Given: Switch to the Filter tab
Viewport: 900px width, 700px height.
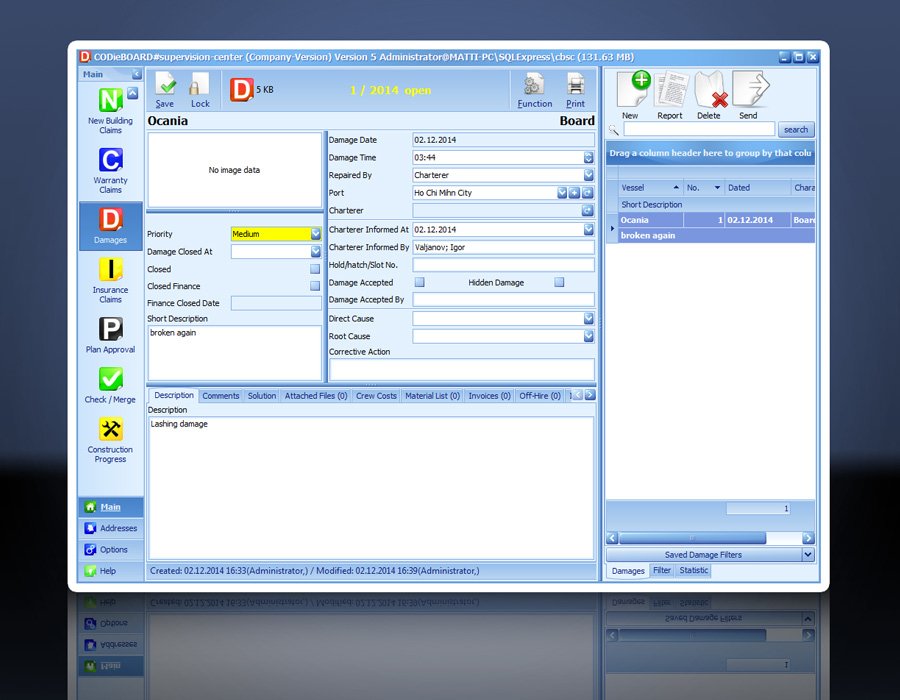Looking at the screenshot, I should click(662, 570).
